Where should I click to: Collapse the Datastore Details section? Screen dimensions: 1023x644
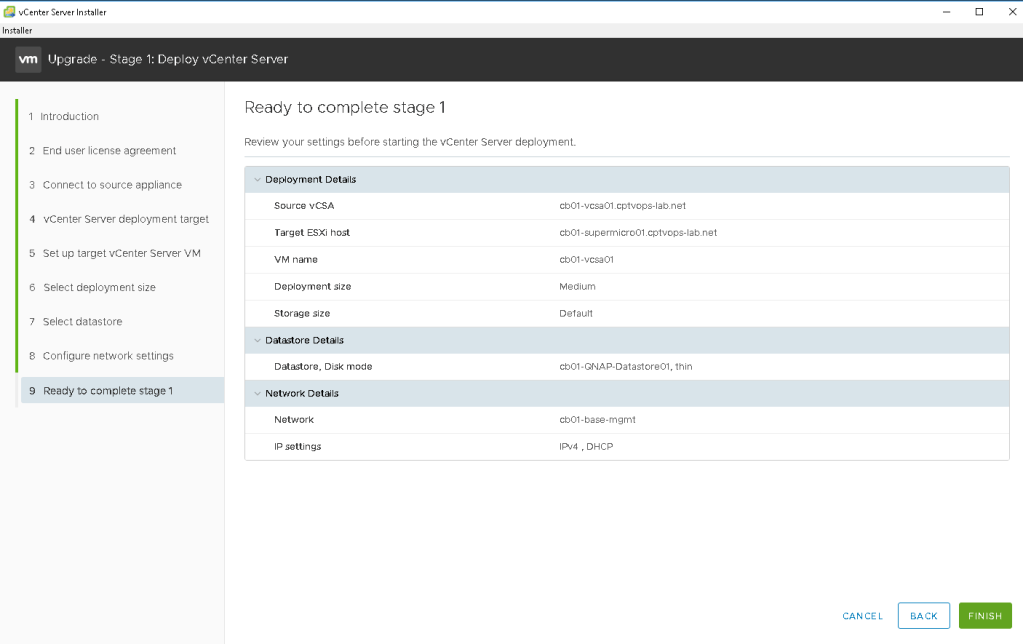257,341
